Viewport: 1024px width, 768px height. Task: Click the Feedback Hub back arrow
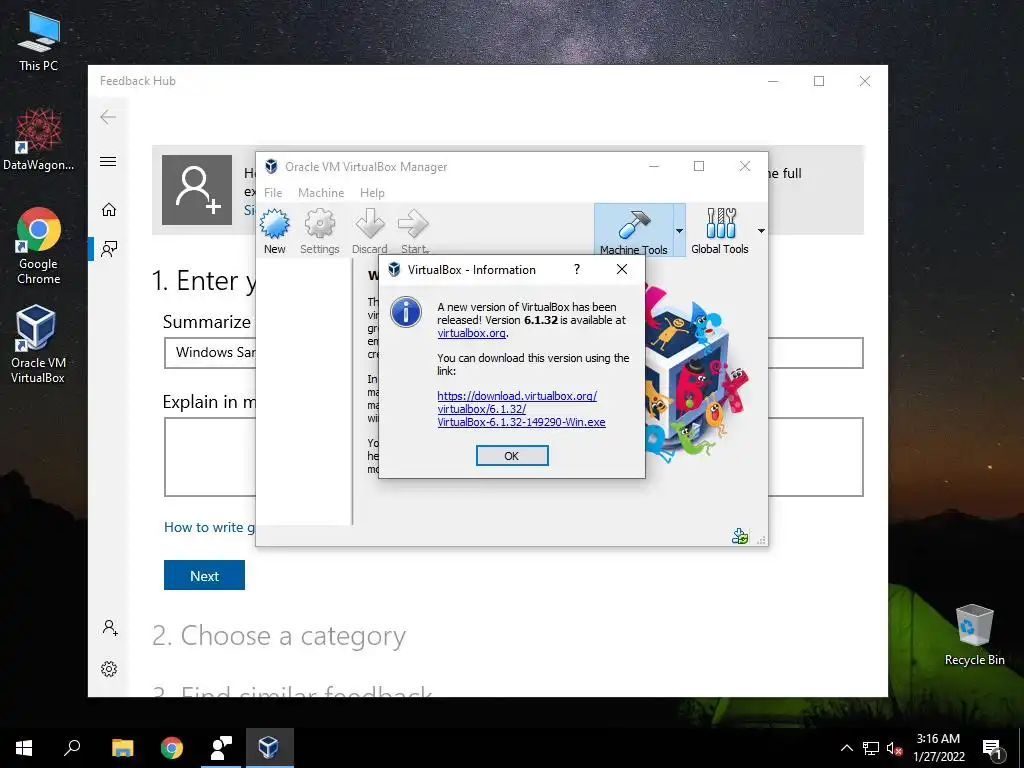point(108,117)
